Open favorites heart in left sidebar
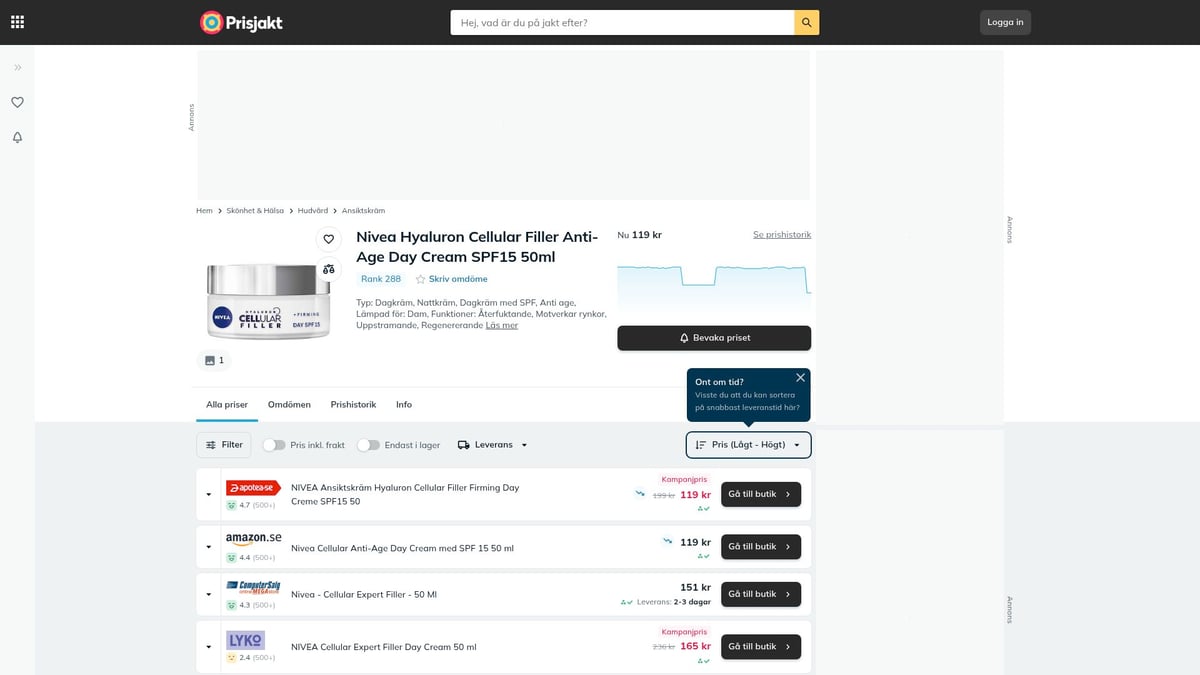This screenshot has width=1200, height=675. pos(18,102)
